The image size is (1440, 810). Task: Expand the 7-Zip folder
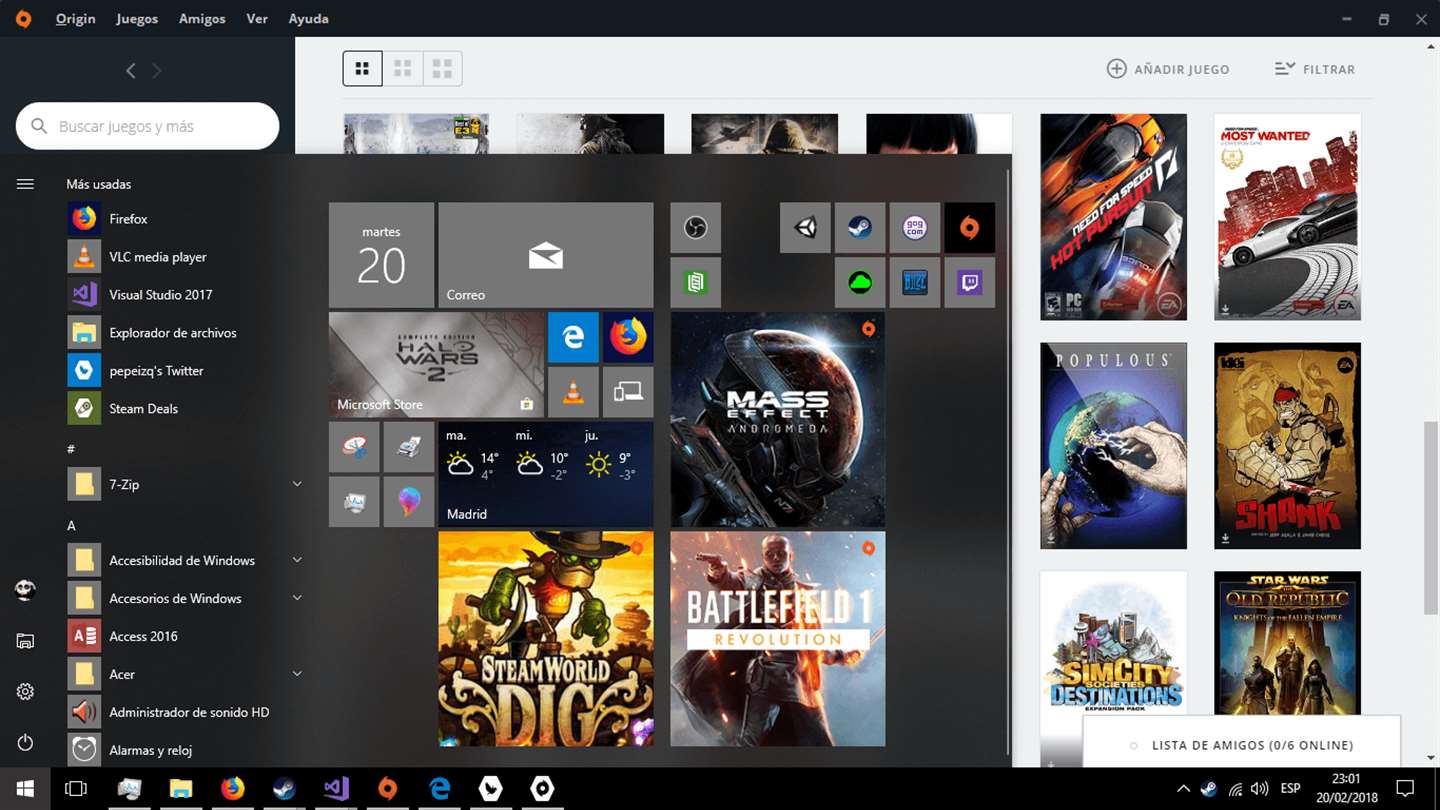[x=297, y=485]
